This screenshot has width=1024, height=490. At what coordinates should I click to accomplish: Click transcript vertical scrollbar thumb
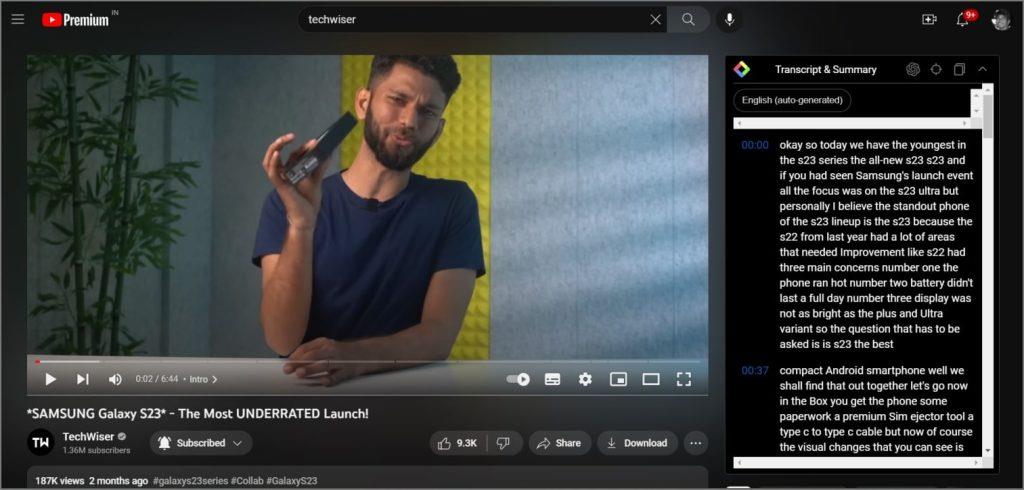click(987, 115)
